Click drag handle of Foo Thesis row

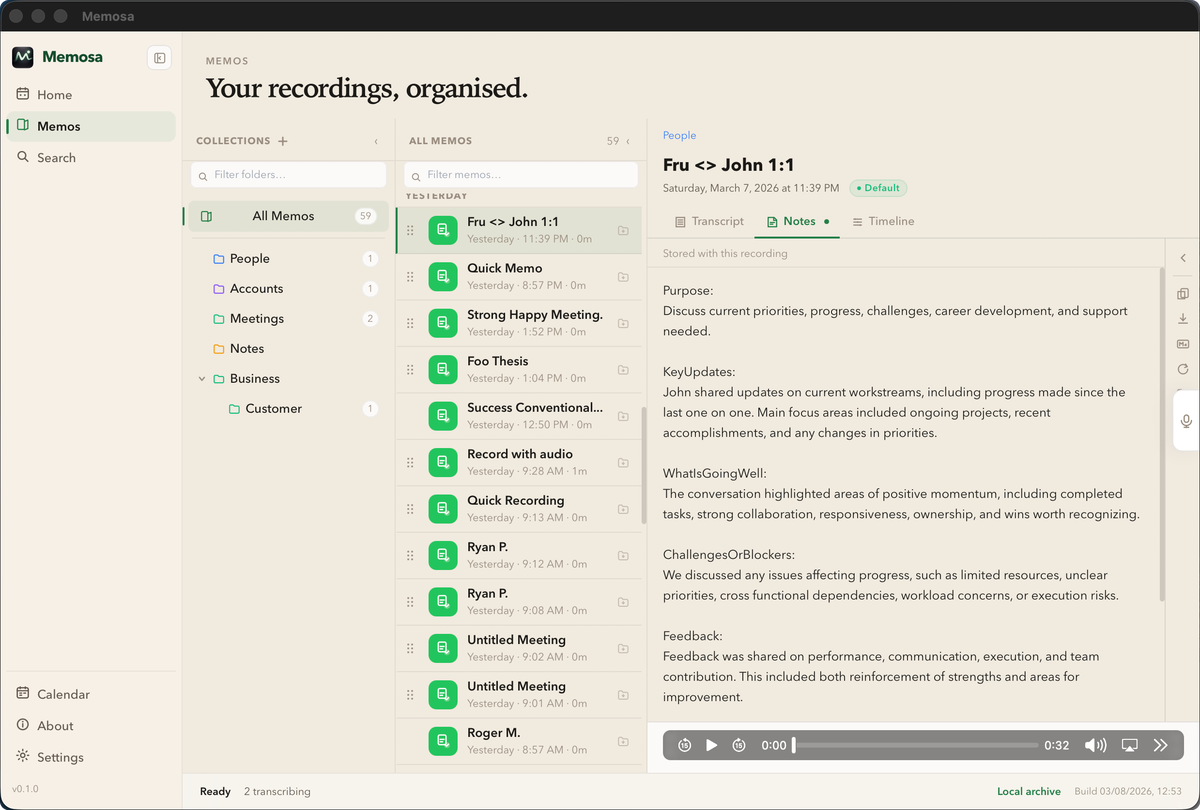[x=410, y=370]
